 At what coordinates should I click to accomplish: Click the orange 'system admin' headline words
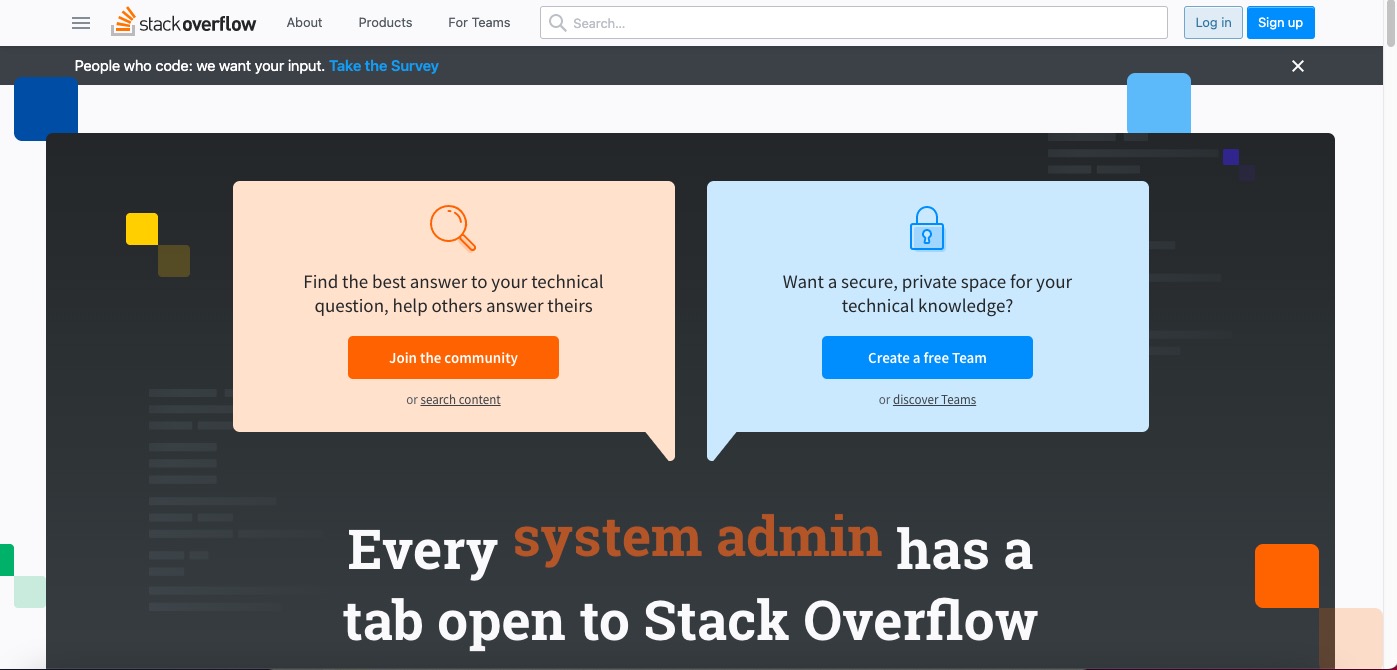[x=697, y=537]
